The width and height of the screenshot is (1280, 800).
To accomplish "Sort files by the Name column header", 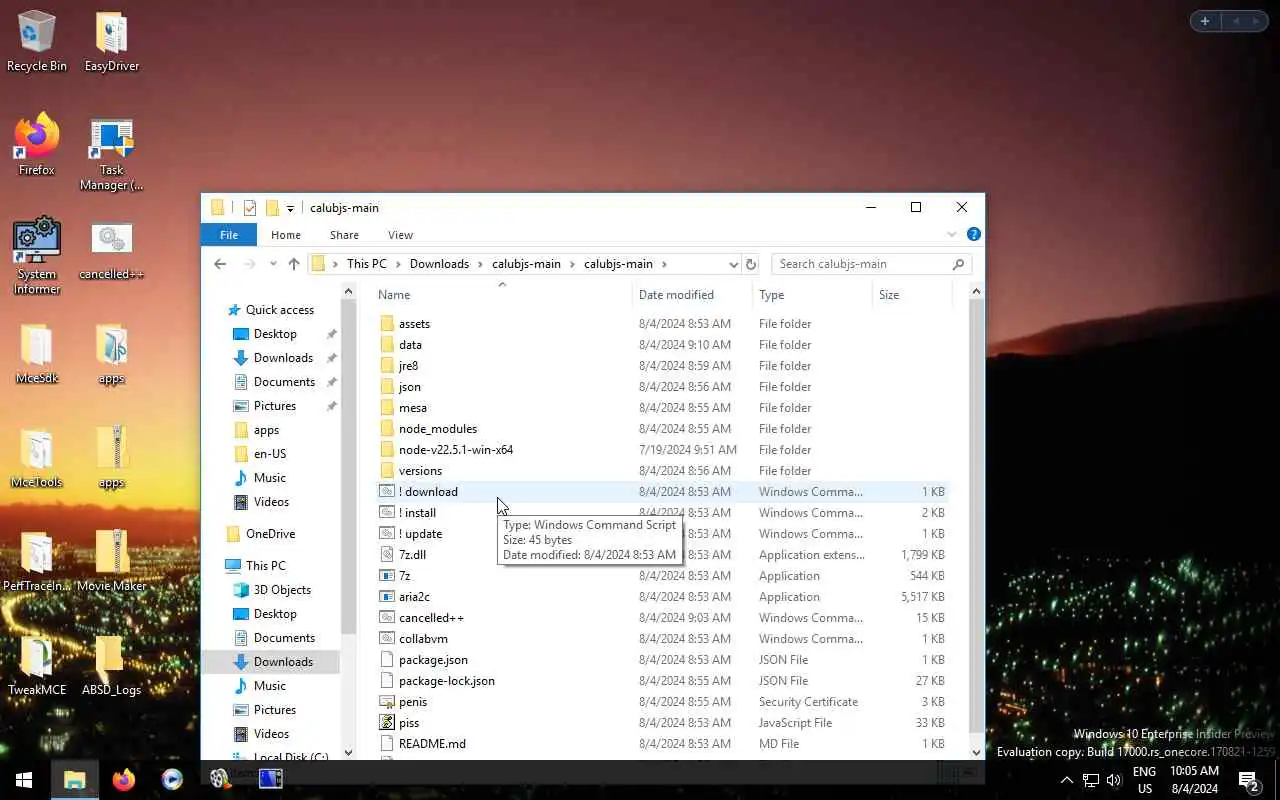I will pos(502,295).
